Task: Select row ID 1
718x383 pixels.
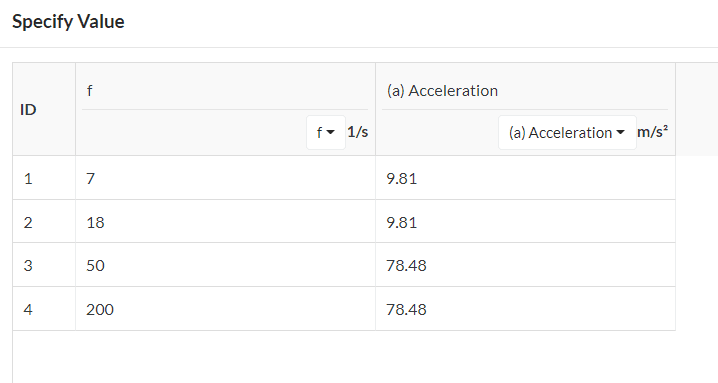Action: [x=44, y=178]
